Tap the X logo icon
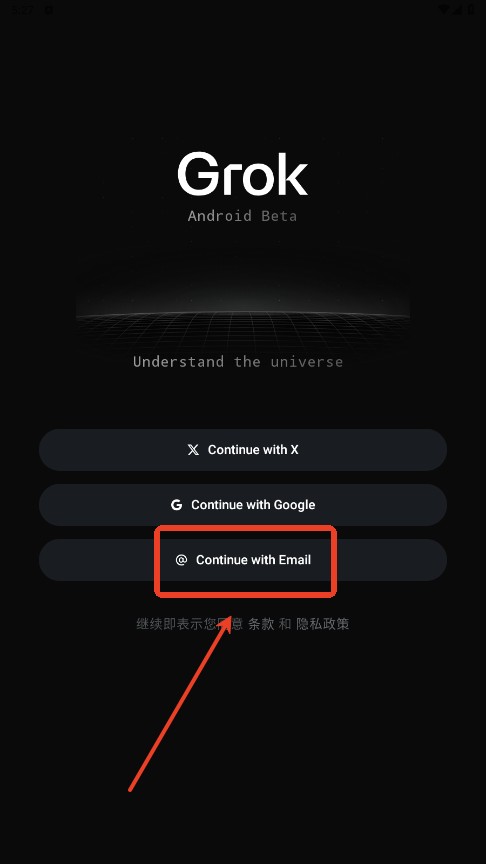Image resolution: width=486 pixels, height=864 pixels. tap(193, 450)
